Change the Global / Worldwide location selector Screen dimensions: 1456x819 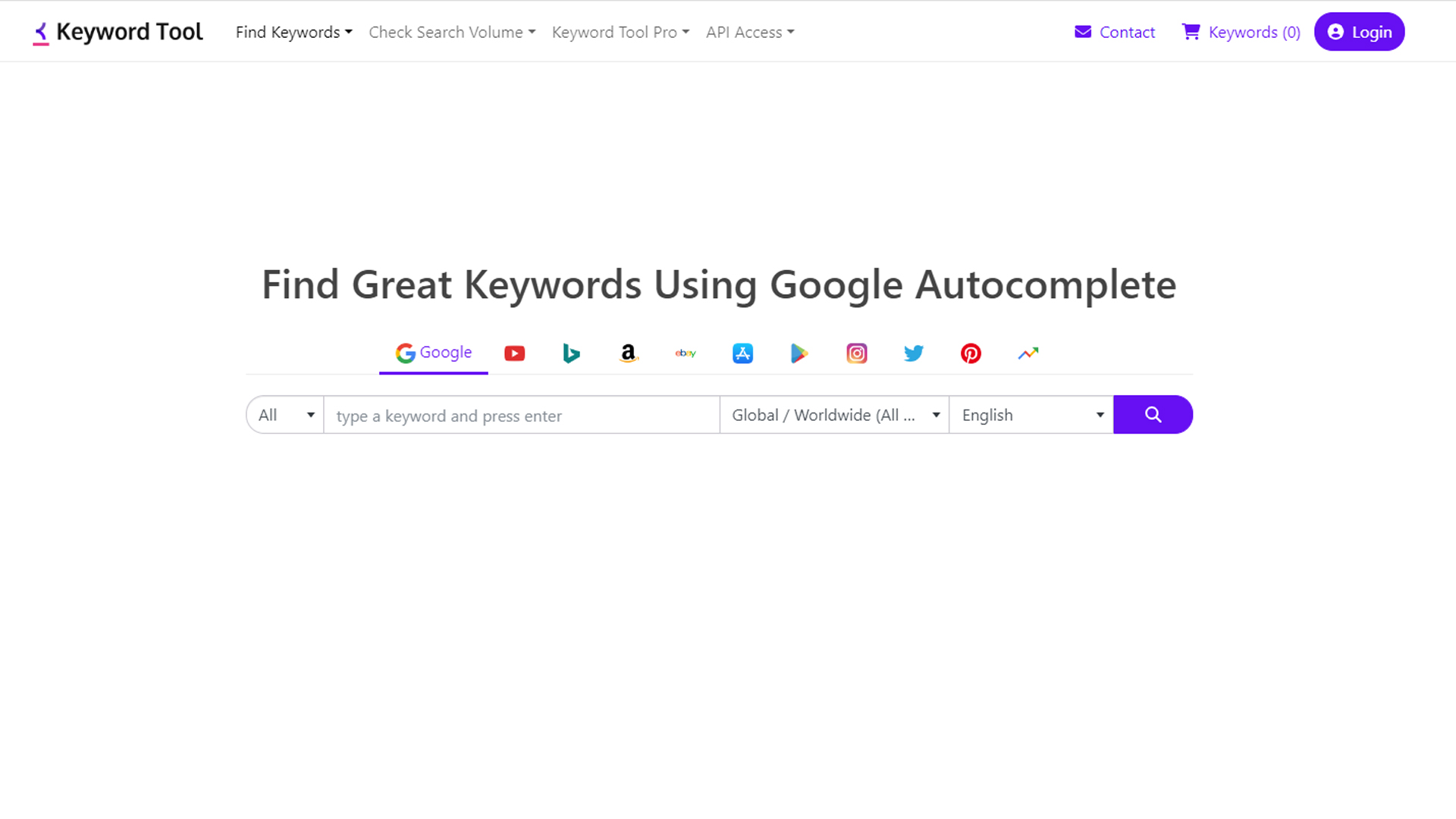pyautogui.click(x=834, y=415)
